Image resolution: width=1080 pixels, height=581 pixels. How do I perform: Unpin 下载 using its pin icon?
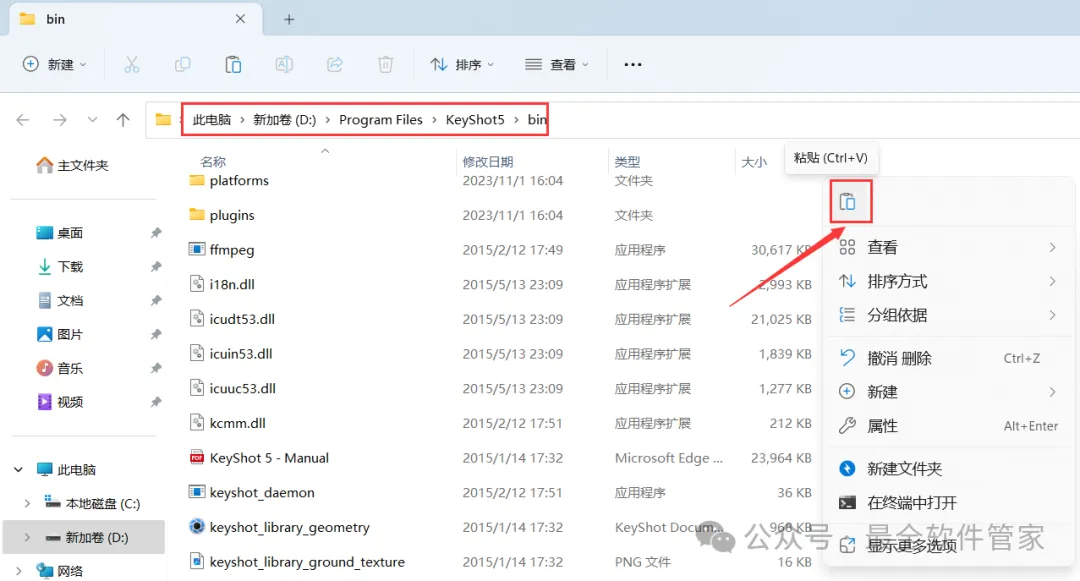[156, 266]
